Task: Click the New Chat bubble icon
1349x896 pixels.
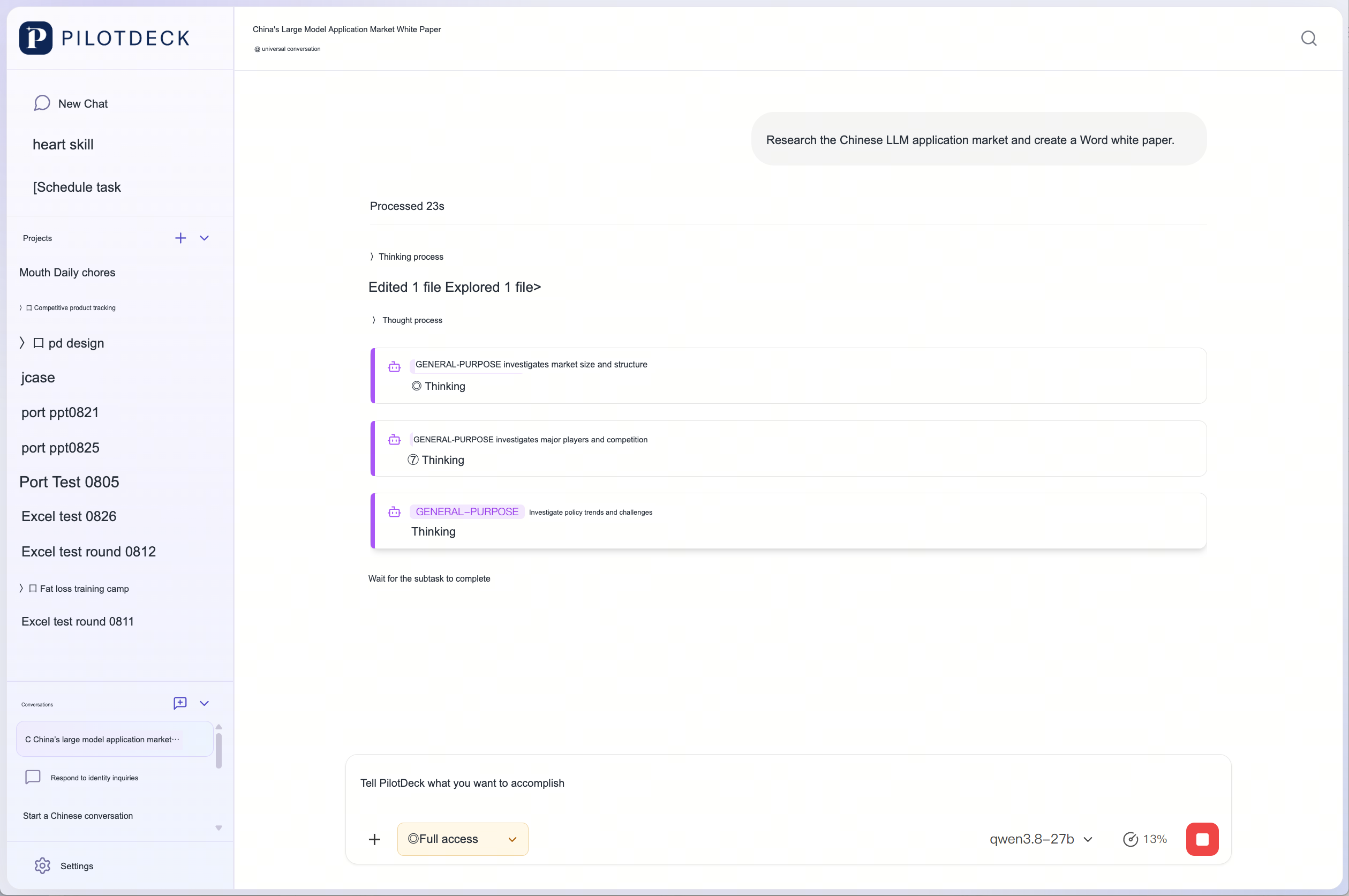Action: pyautogui.click(x=42, y=103)
